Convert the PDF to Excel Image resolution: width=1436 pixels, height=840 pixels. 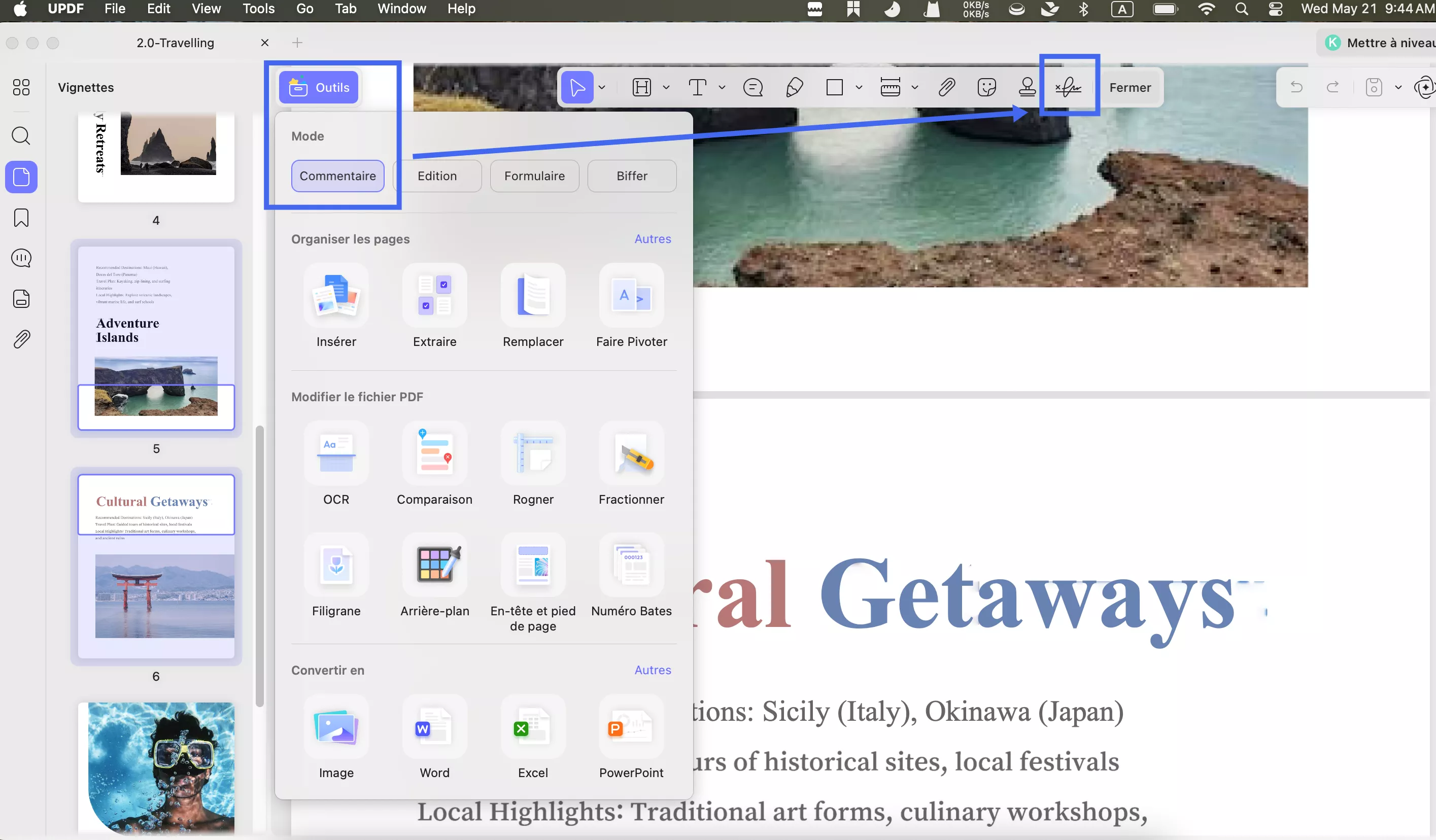coord(533,726)
